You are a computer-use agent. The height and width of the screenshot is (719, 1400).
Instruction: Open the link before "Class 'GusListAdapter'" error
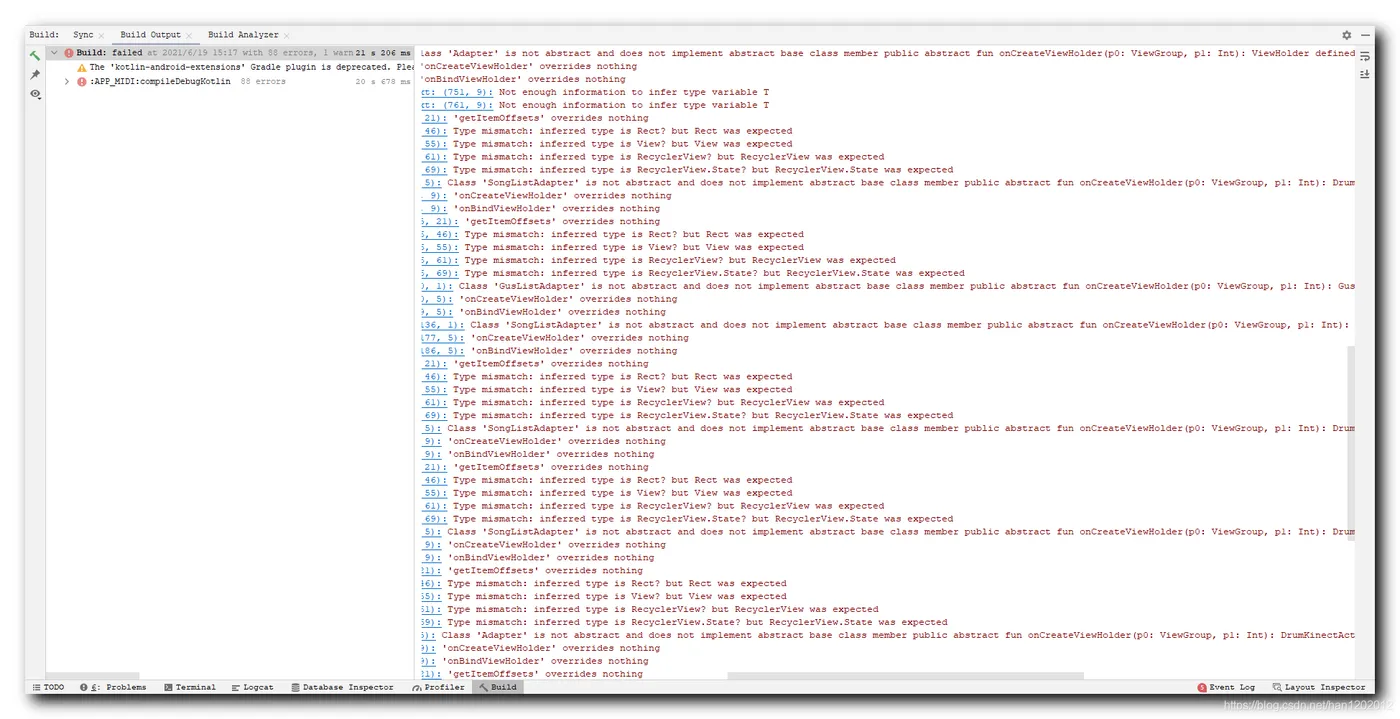(x=436, y=286)
